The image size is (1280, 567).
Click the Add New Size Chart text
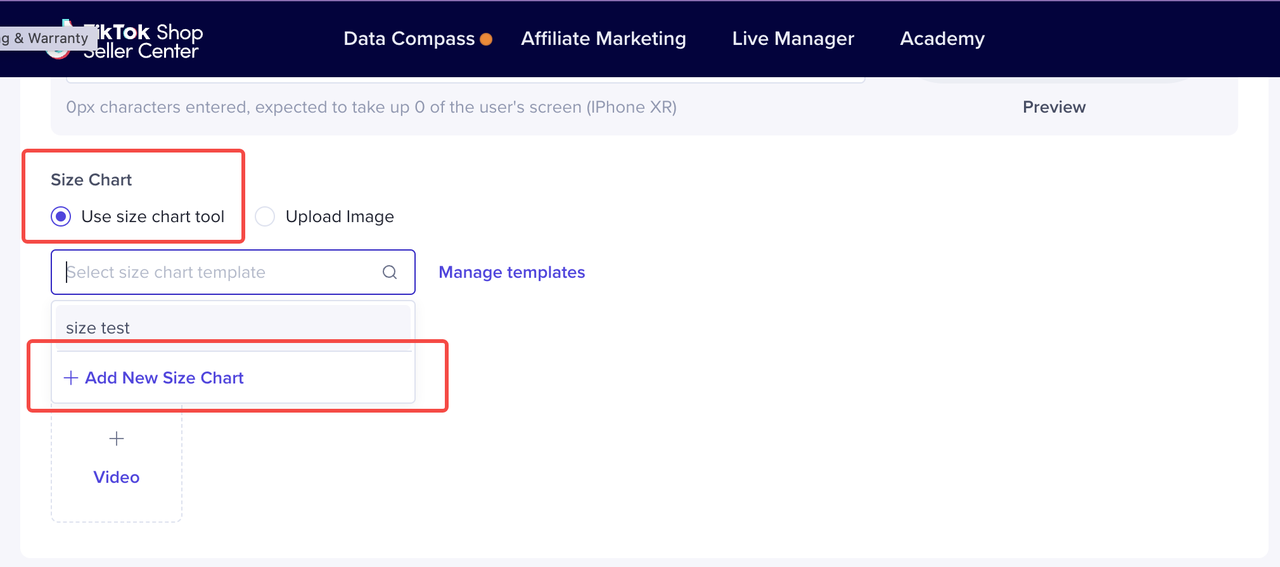coord(164,378)
